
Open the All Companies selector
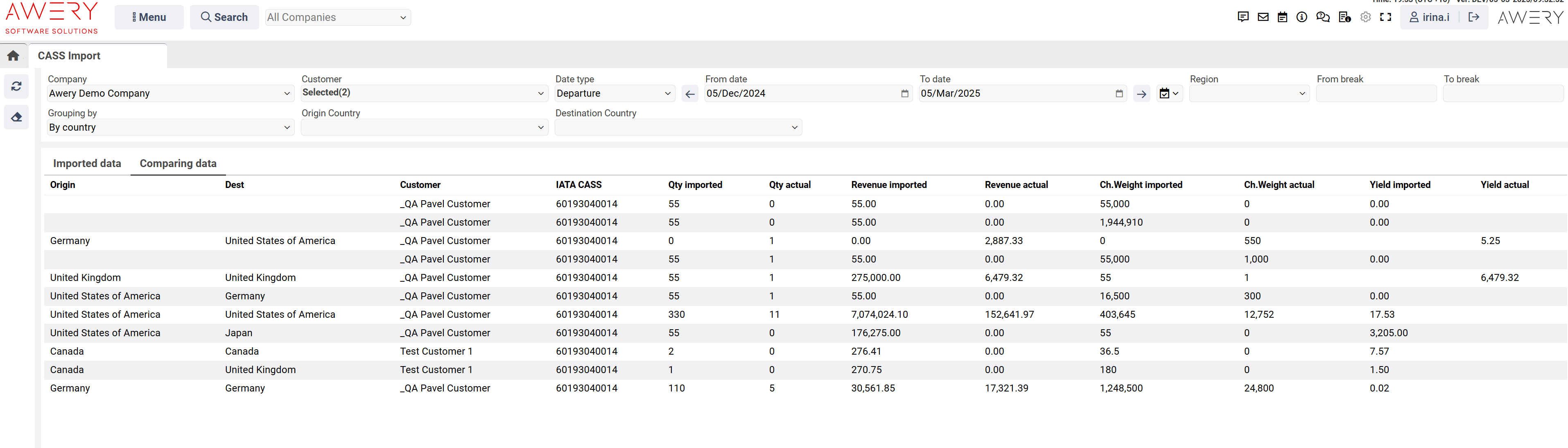(x=337, y=18)
